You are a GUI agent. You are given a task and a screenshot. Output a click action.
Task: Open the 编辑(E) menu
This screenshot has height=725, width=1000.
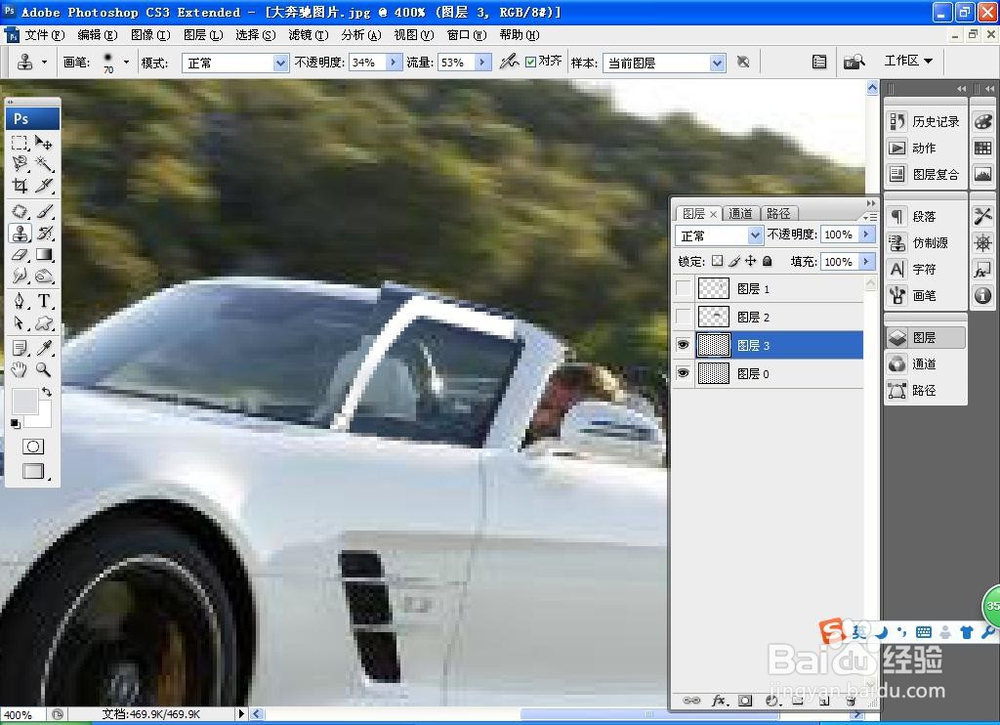point(98,34)
